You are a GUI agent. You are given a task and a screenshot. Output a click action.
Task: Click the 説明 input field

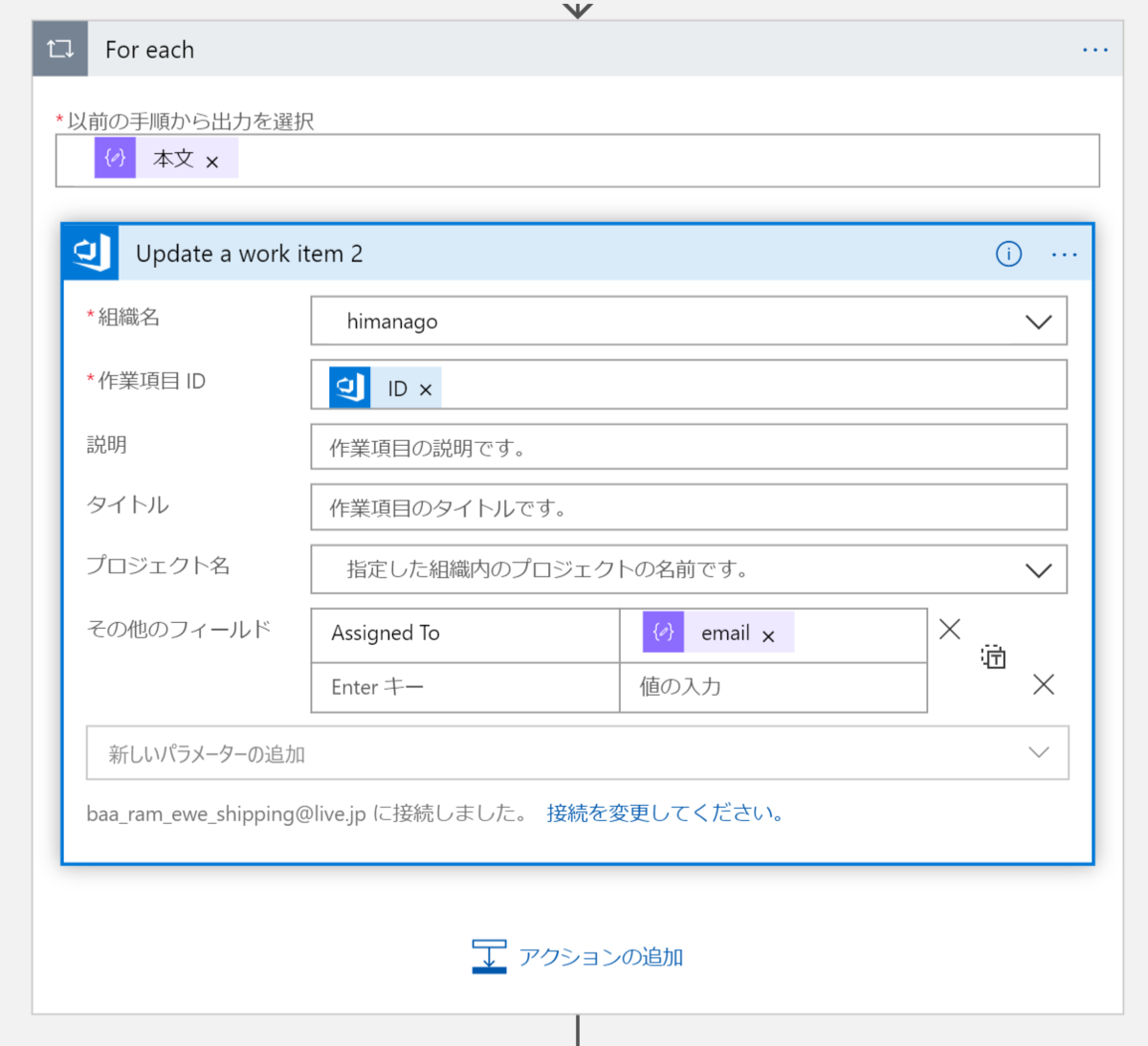689,447
